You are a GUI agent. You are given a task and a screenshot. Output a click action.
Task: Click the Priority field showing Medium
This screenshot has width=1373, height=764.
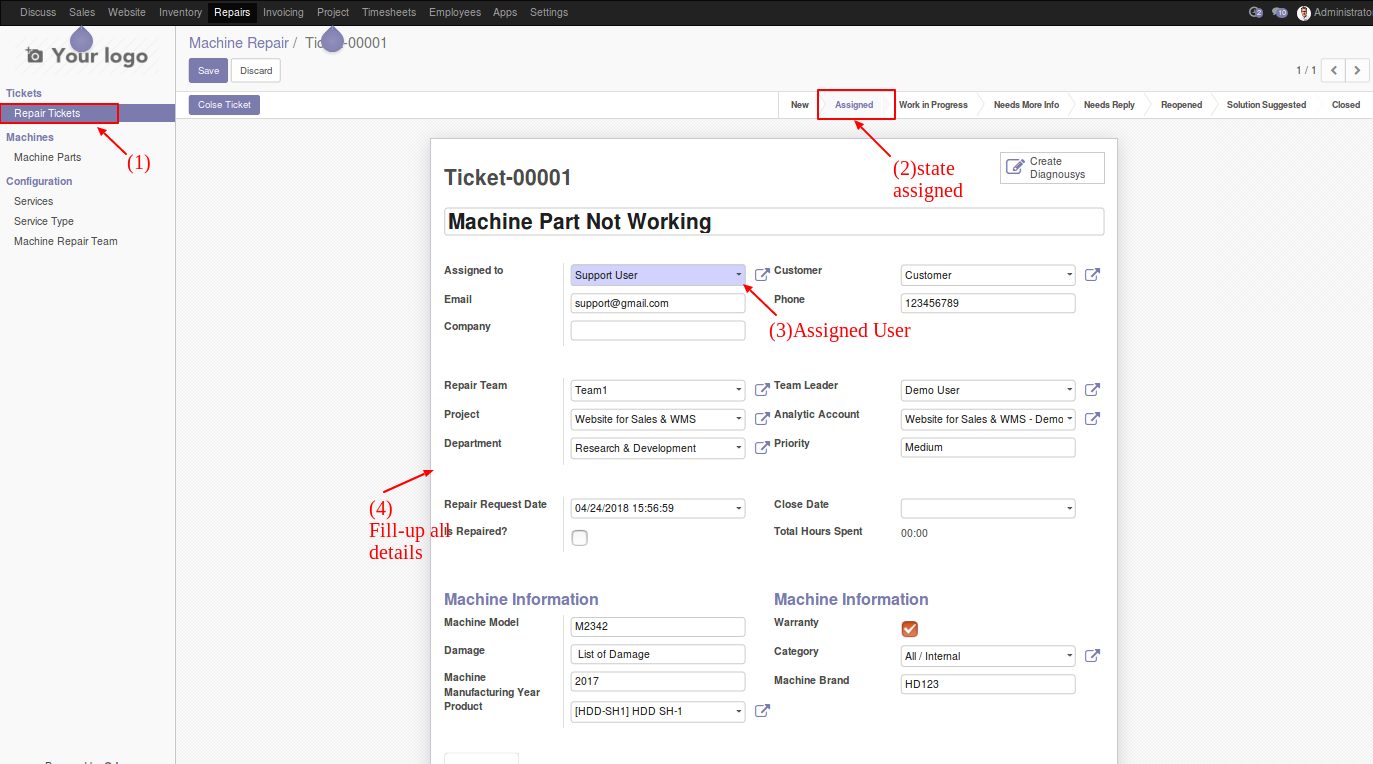point(988,447)
